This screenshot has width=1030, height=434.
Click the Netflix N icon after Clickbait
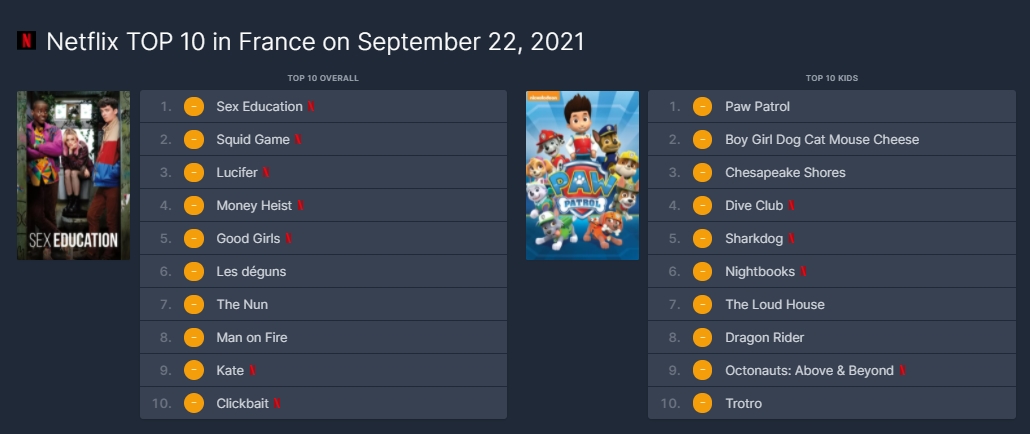277,403
